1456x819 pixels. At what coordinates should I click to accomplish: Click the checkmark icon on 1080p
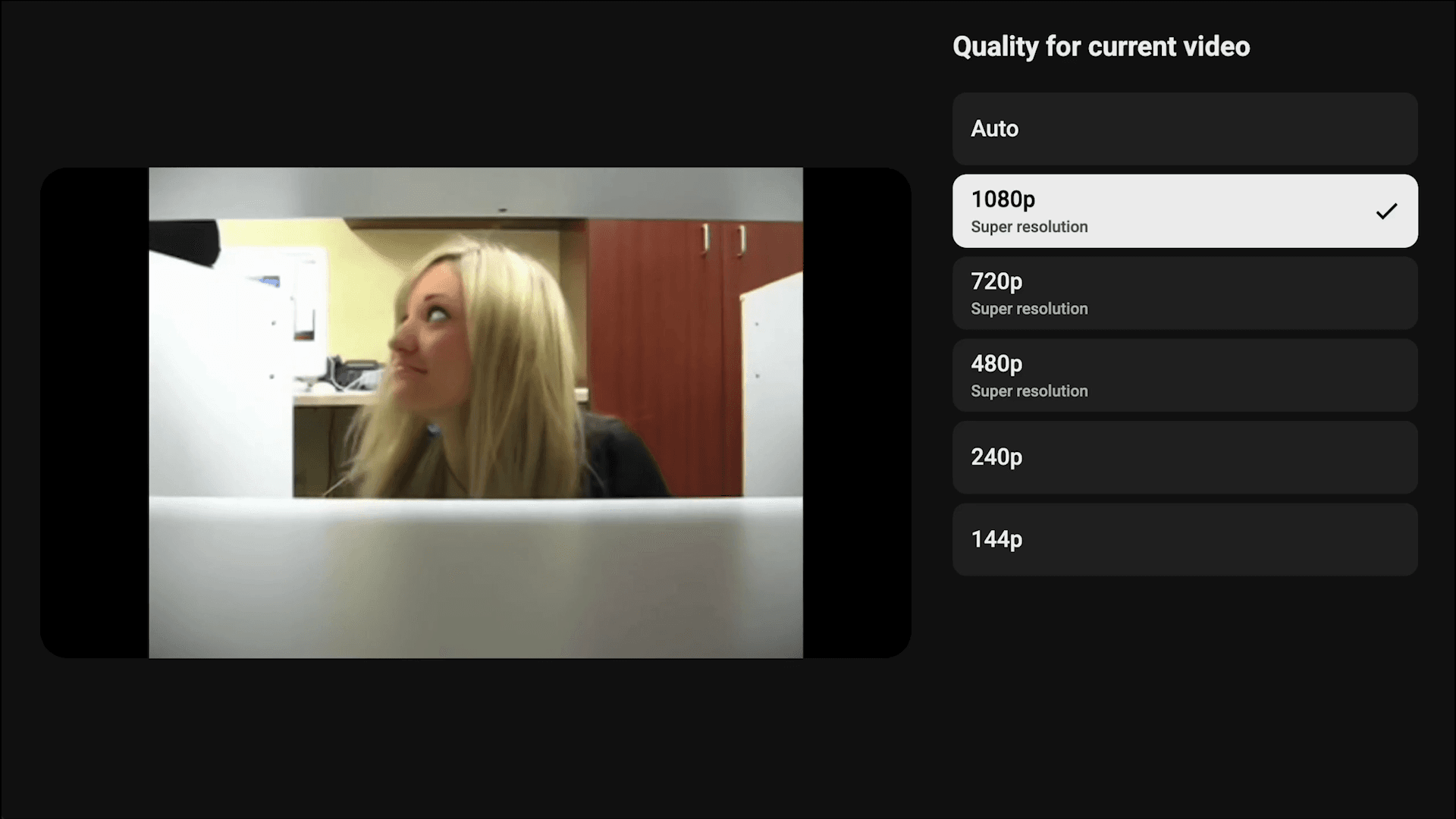1386,212
